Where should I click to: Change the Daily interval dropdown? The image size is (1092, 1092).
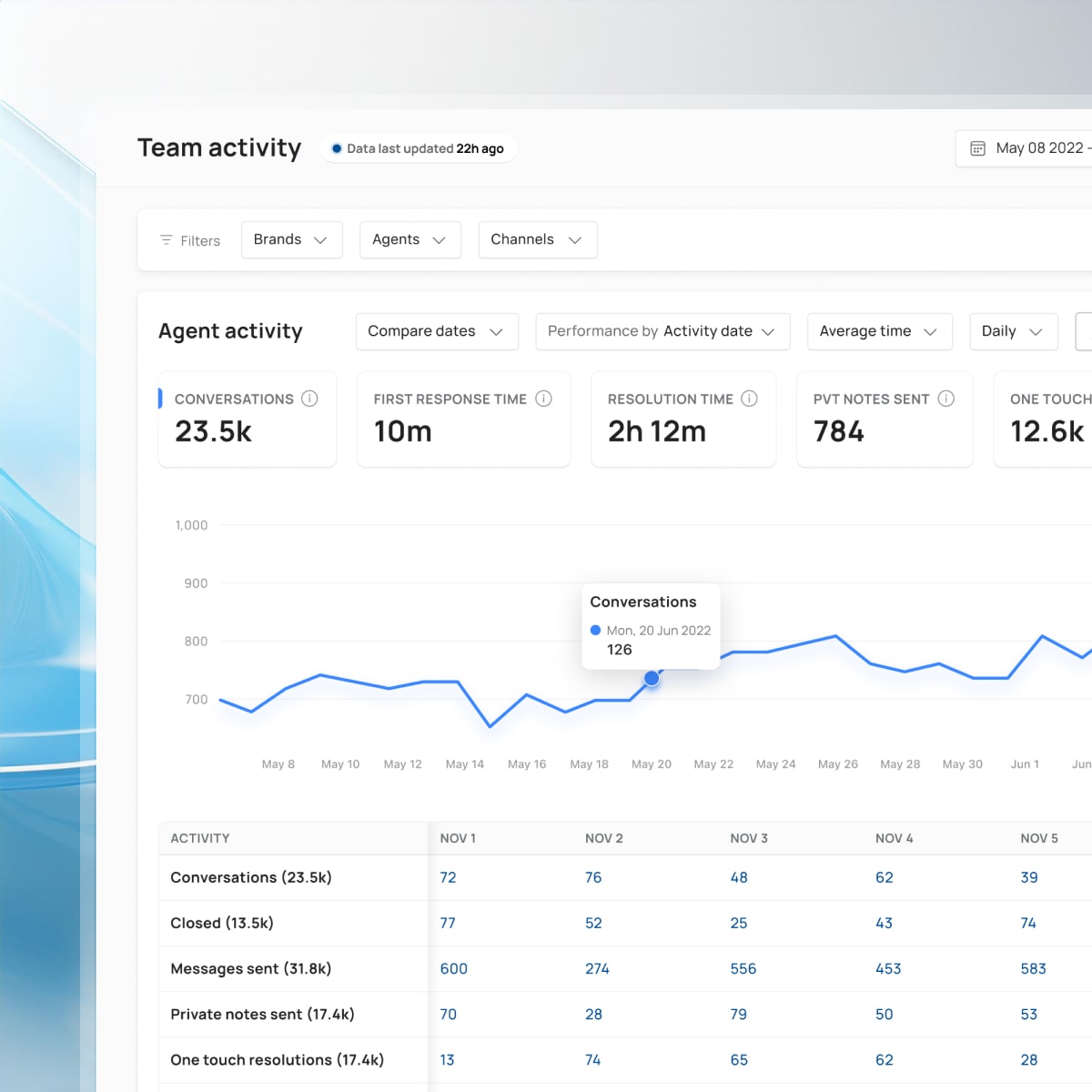(1014, 331)
